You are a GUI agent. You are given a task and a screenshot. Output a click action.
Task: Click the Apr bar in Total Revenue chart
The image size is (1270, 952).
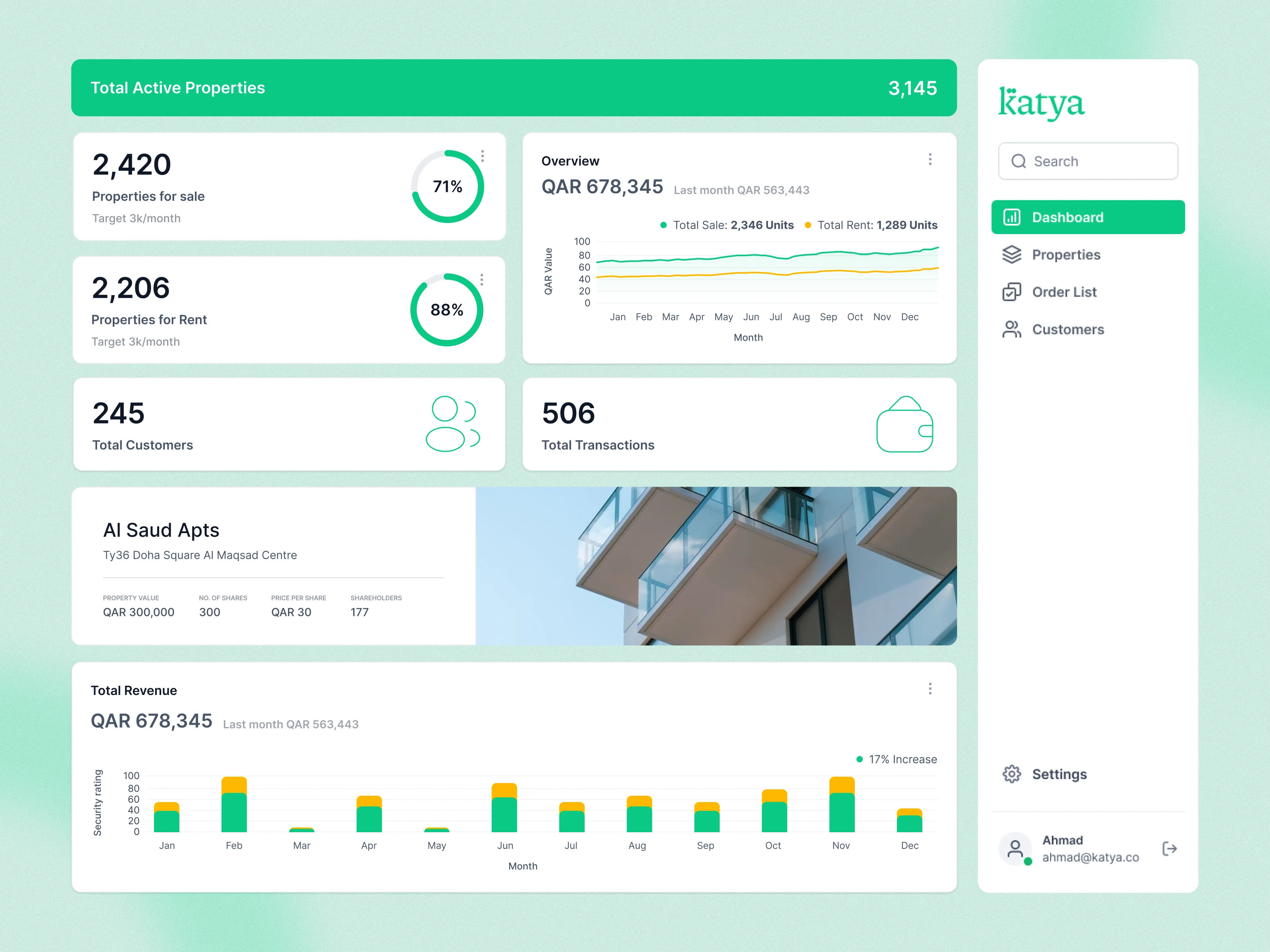click(369, 814)
